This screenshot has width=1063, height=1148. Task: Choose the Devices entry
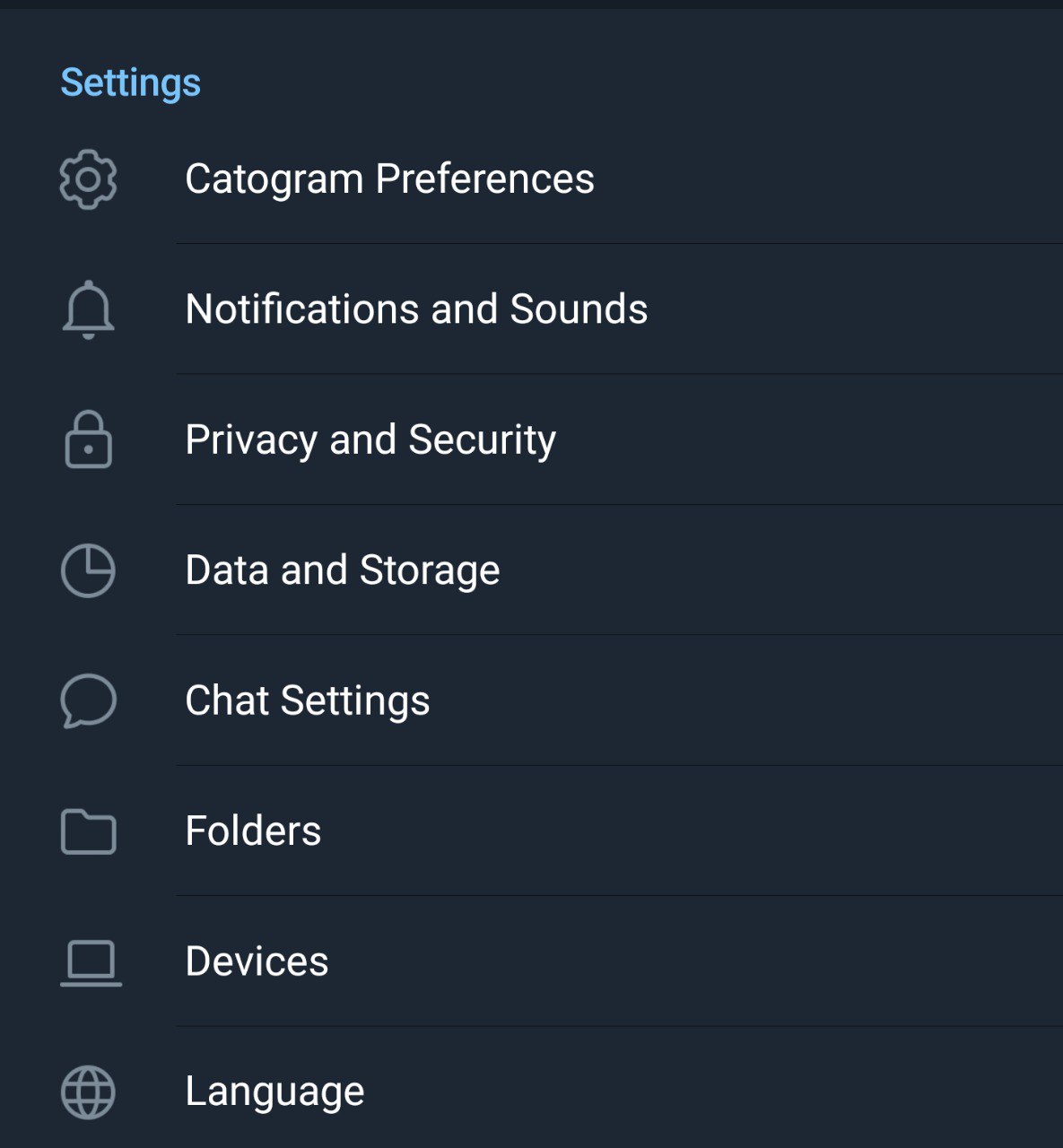pos(531,961)
